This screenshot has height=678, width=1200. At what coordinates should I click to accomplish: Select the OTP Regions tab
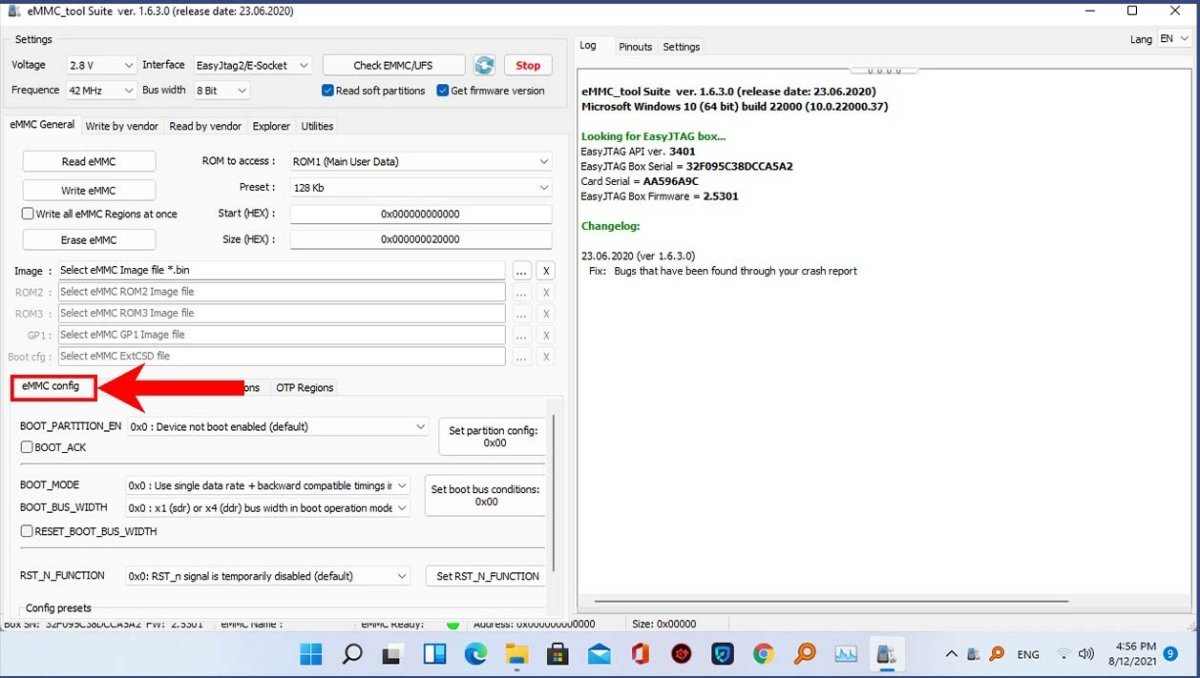(x=305, y=388)
